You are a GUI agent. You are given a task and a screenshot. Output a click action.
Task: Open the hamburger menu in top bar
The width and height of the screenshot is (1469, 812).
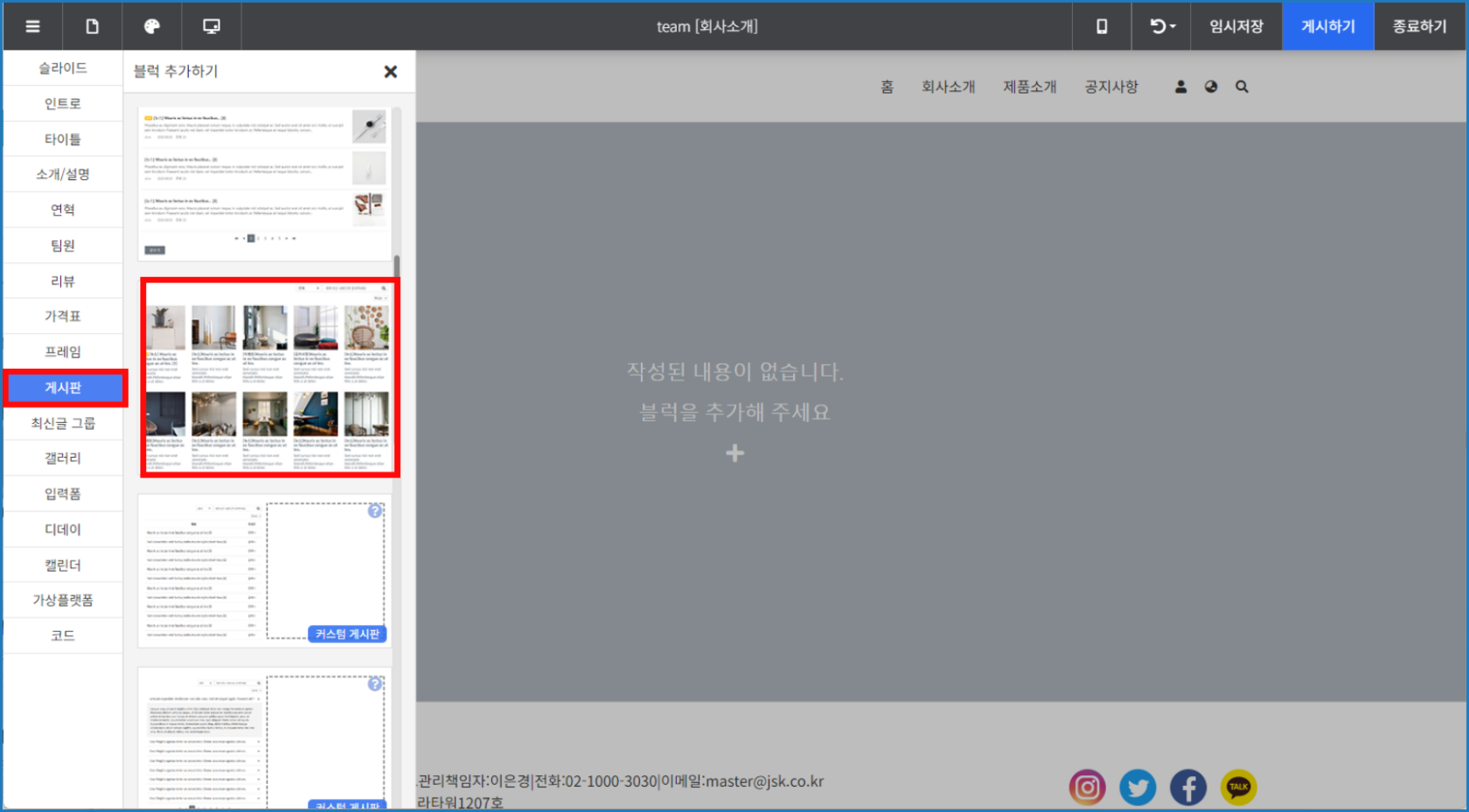[x=32, y=26]
